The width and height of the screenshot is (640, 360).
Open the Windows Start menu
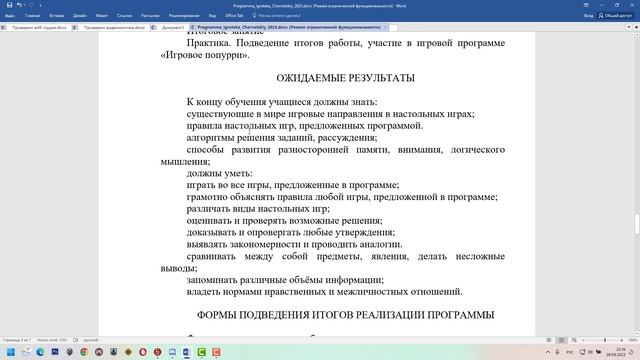(x=11, y=352)
